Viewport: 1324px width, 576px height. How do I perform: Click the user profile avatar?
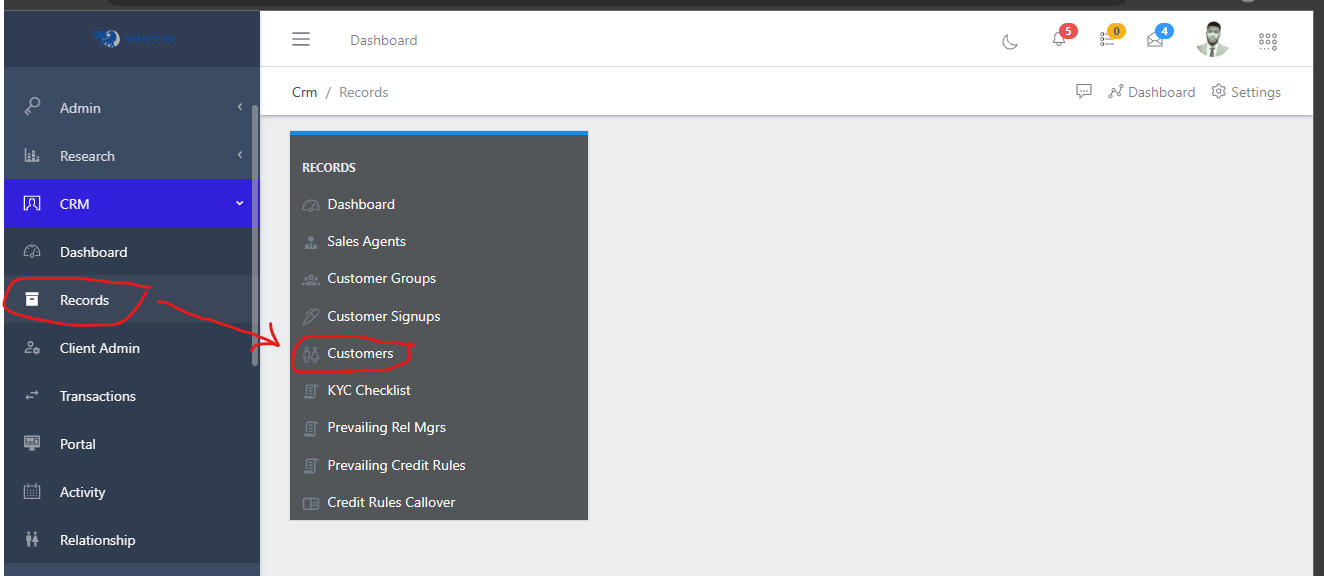click(x=1212, y=40)
